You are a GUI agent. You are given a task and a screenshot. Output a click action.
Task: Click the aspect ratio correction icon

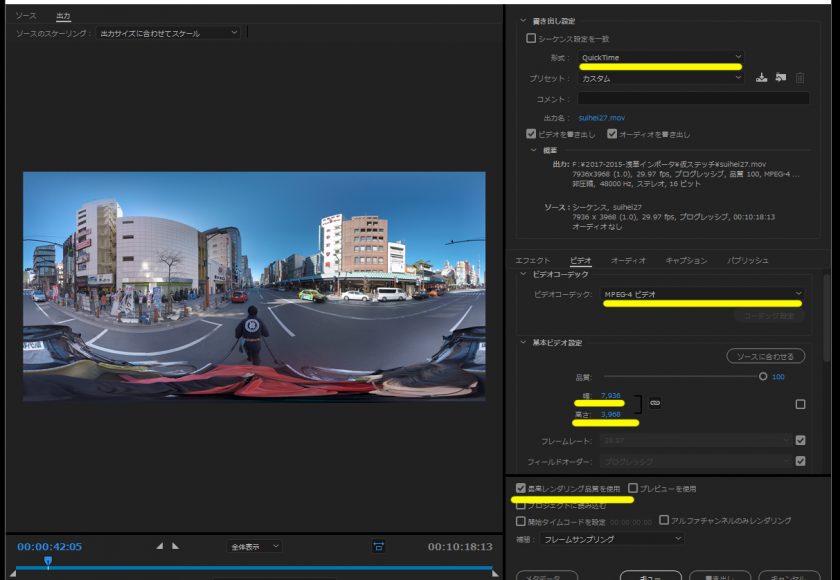click(378, 546)
